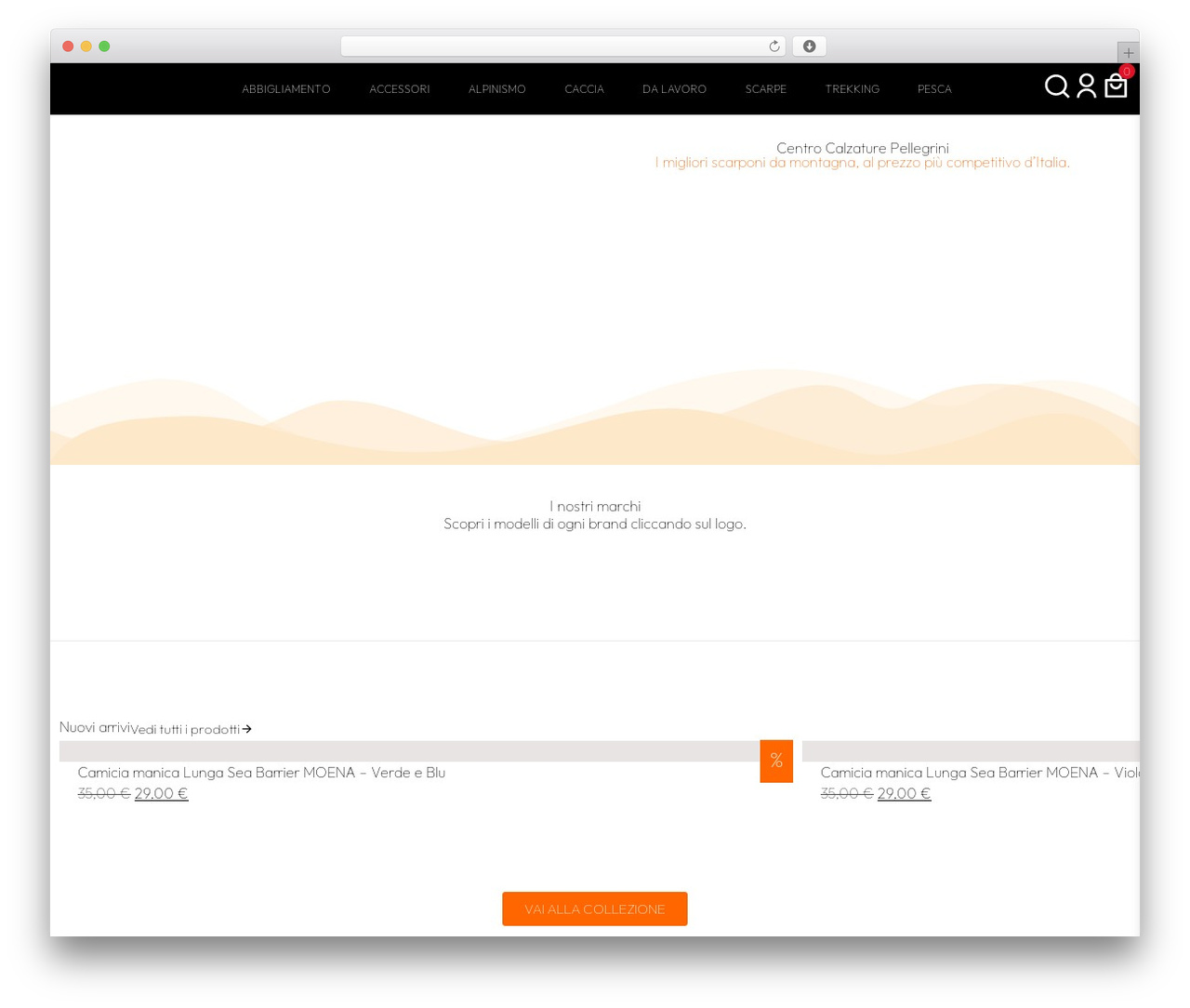Open the MOENA Verde e Blu shirt product
Image resolution: width=1190 pixels, height=1008 pixels.
262,773
